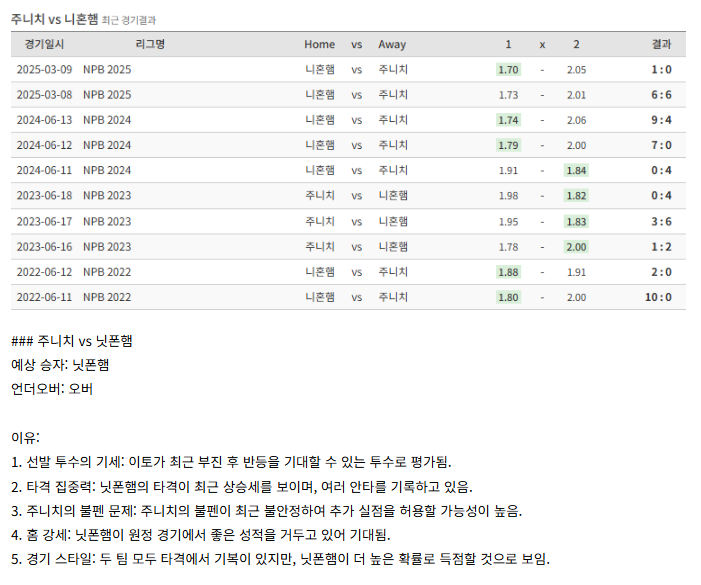The image size is (701, 585).
Task: Select the date 2025-03-08
Action: click(44, 95)
